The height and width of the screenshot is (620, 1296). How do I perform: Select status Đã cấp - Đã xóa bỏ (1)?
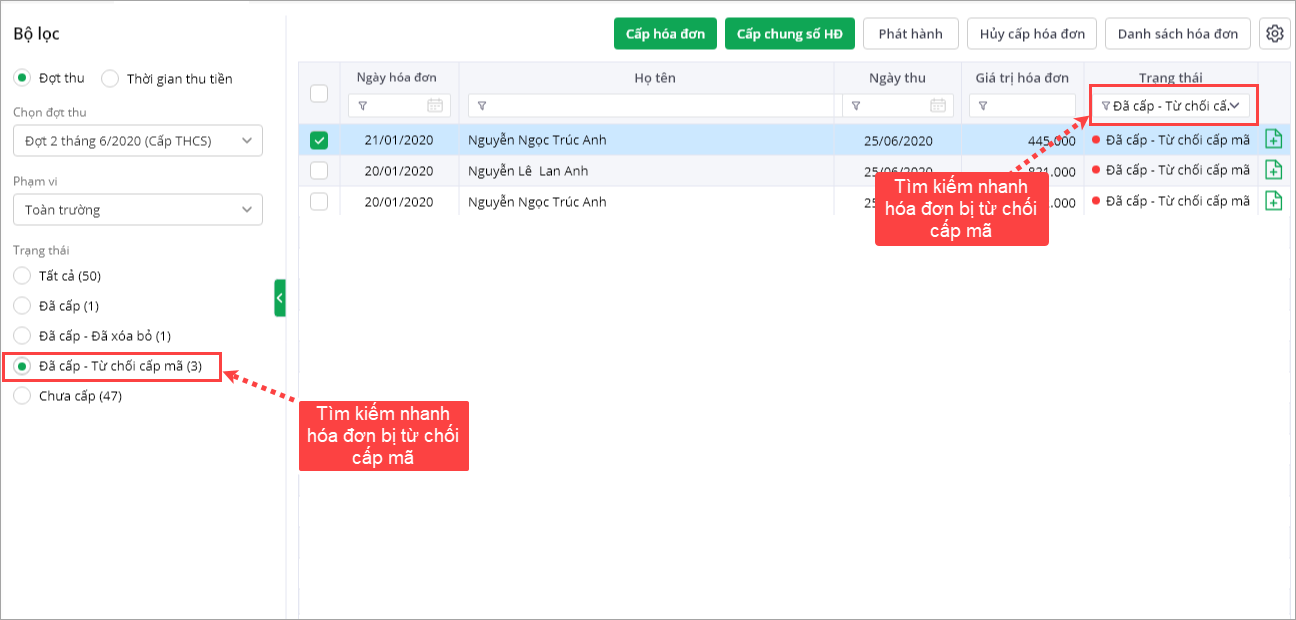pyautogui.click(x=22, y=336)
